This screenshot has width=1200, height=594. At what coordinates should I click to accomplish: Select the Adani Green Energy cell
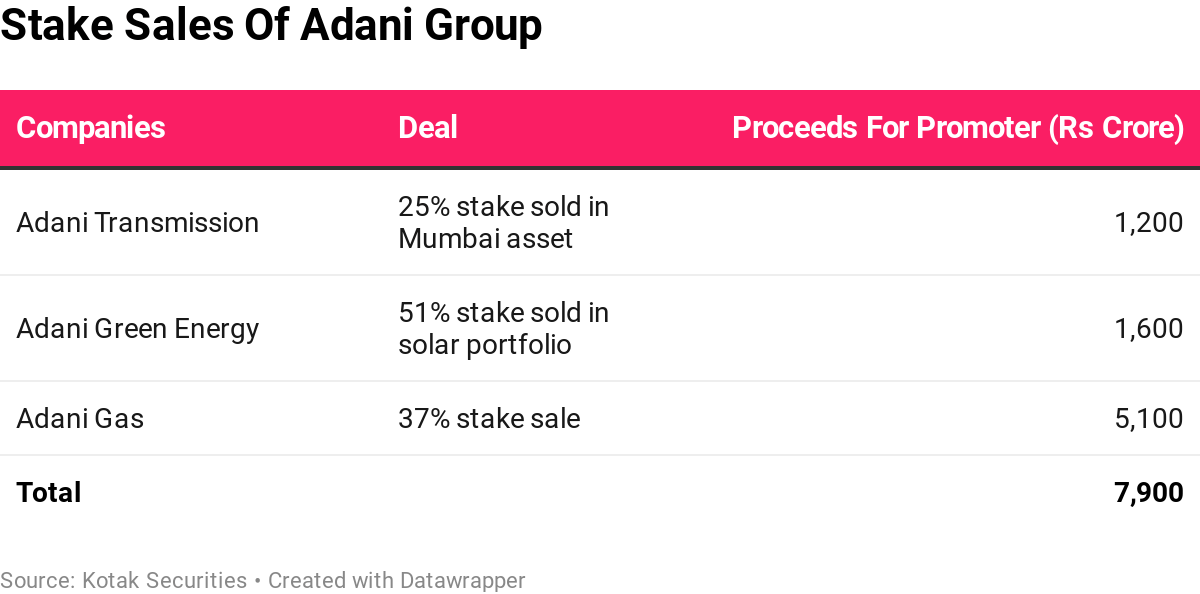click(138, 328)
